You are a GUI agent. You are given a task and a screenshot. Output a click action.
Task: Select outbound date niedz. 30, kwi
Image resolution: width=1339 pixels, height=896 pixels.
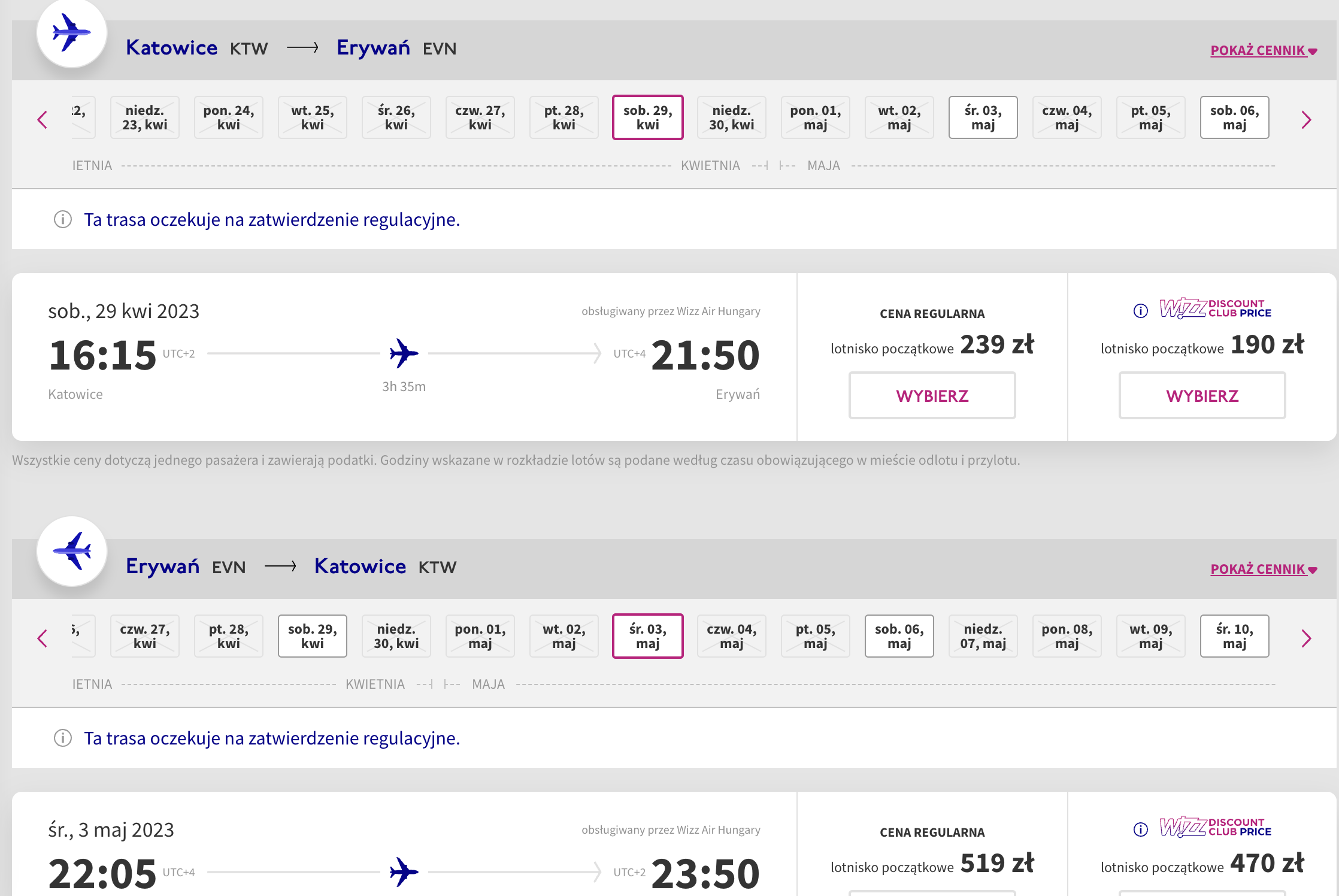click(732, 117)
